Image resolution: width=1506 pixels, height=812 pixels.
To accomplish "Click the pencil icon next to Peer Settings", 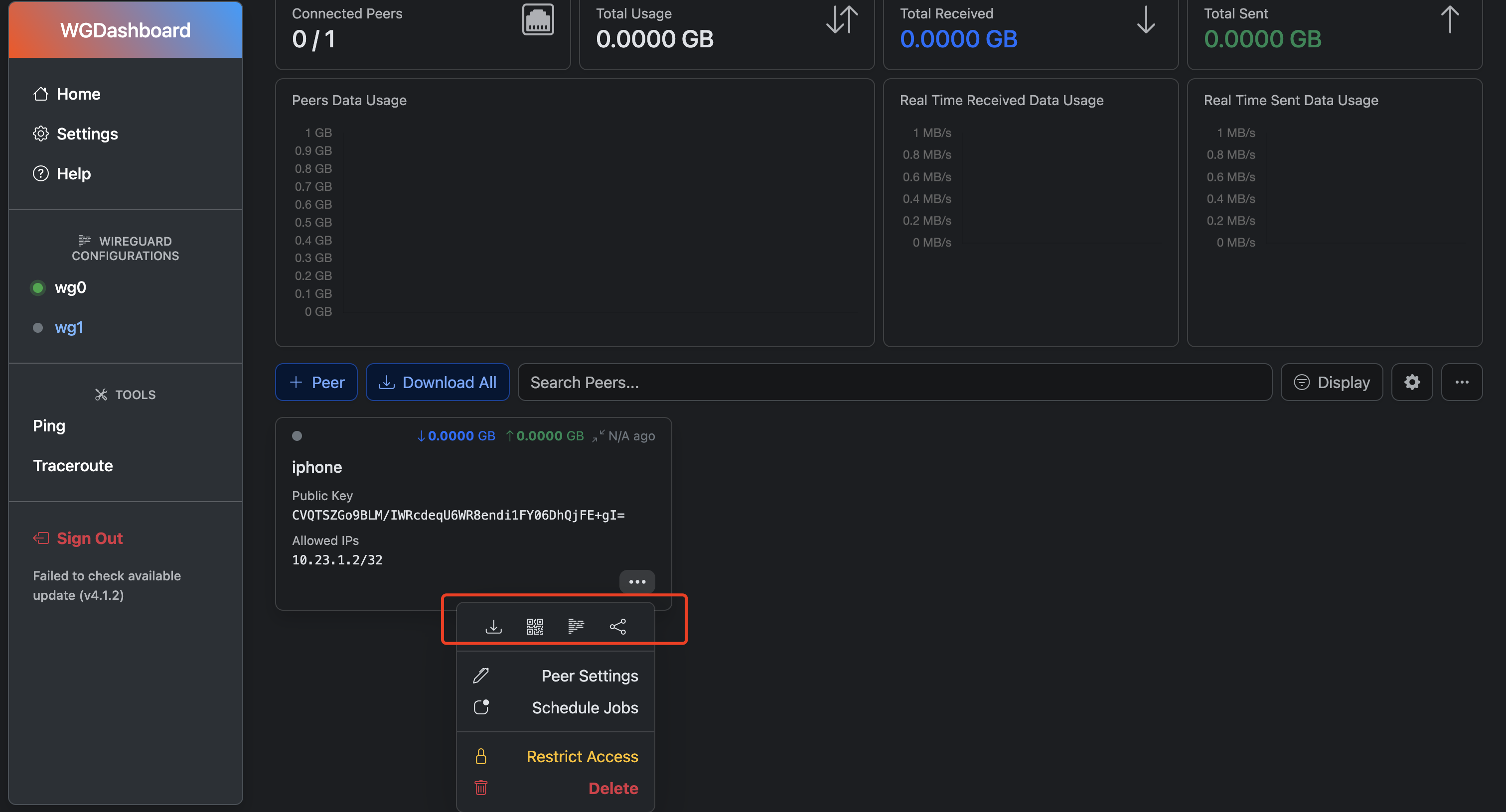I will [480, 676].
